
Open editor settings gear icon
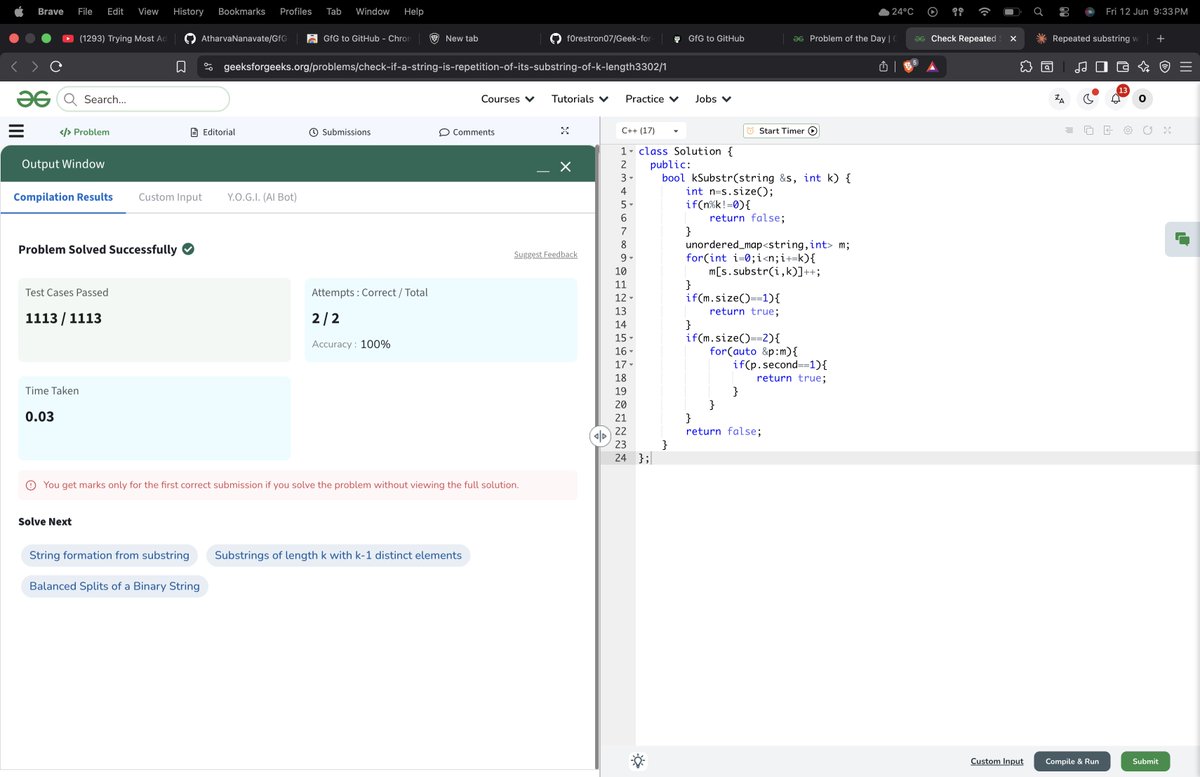tap(1127, 131)
